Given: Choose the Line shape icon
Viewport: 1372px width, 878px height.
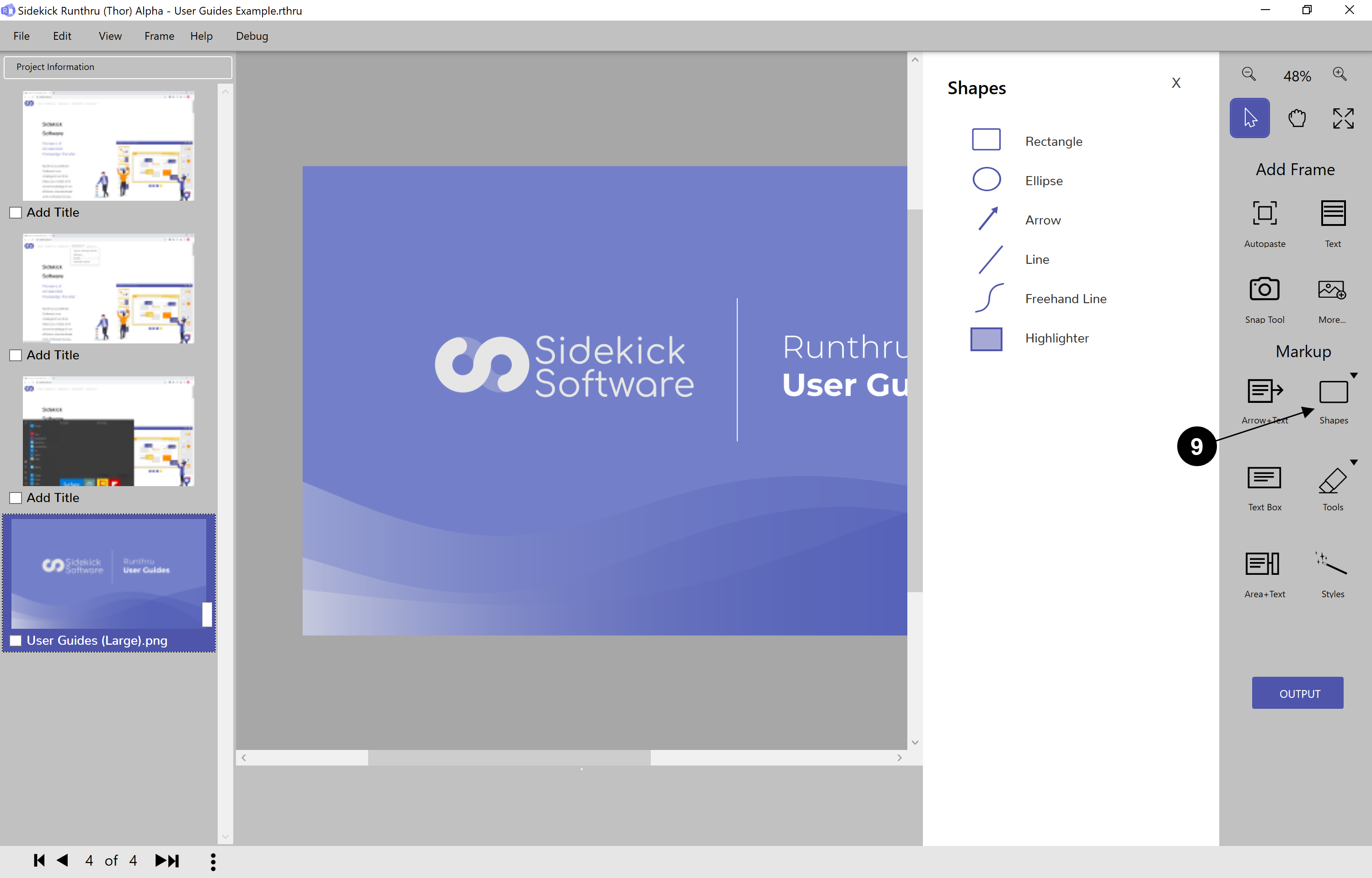Looking at the screenshot, I should click(990, 259).
